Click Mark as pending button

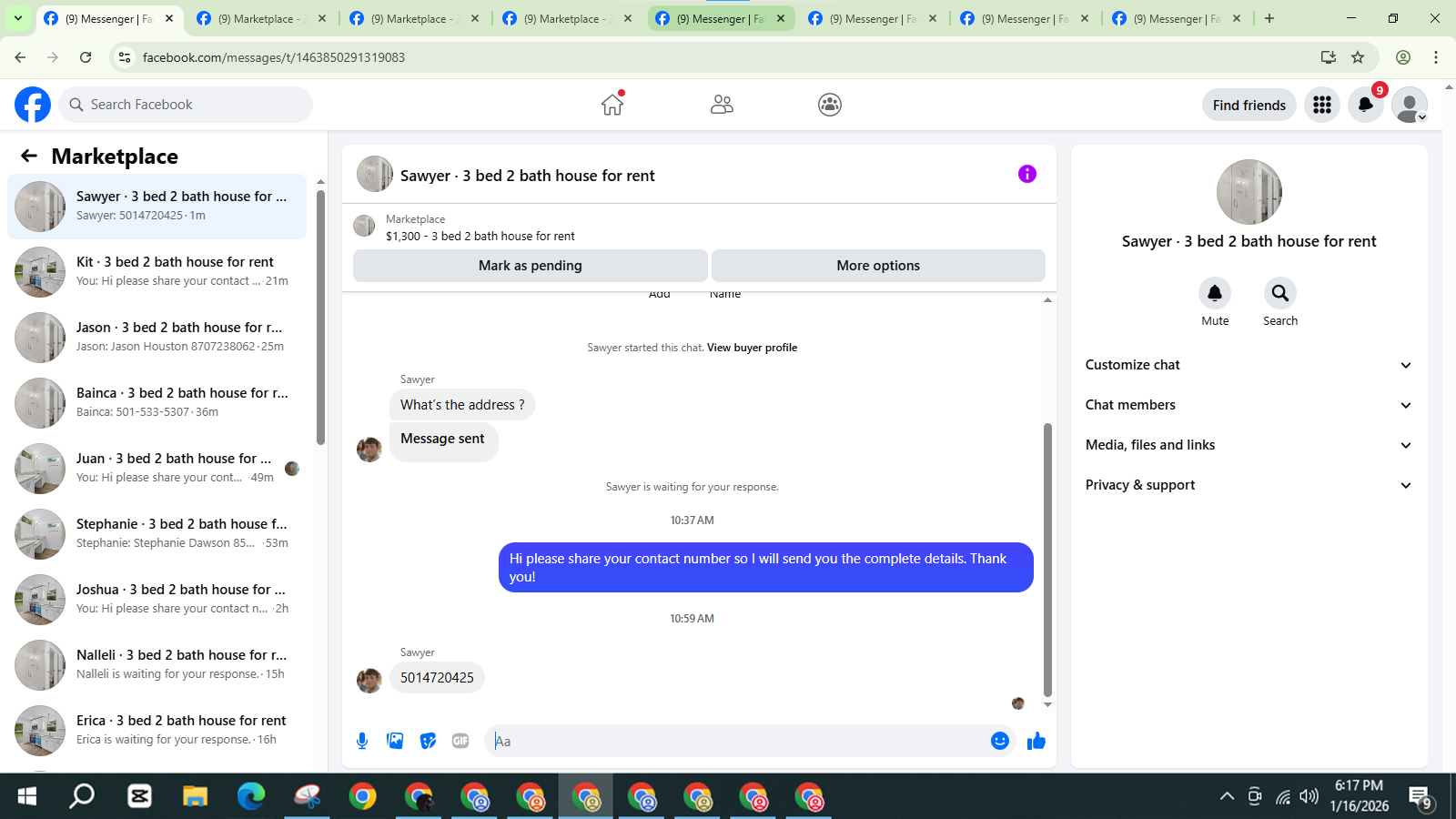531,266
